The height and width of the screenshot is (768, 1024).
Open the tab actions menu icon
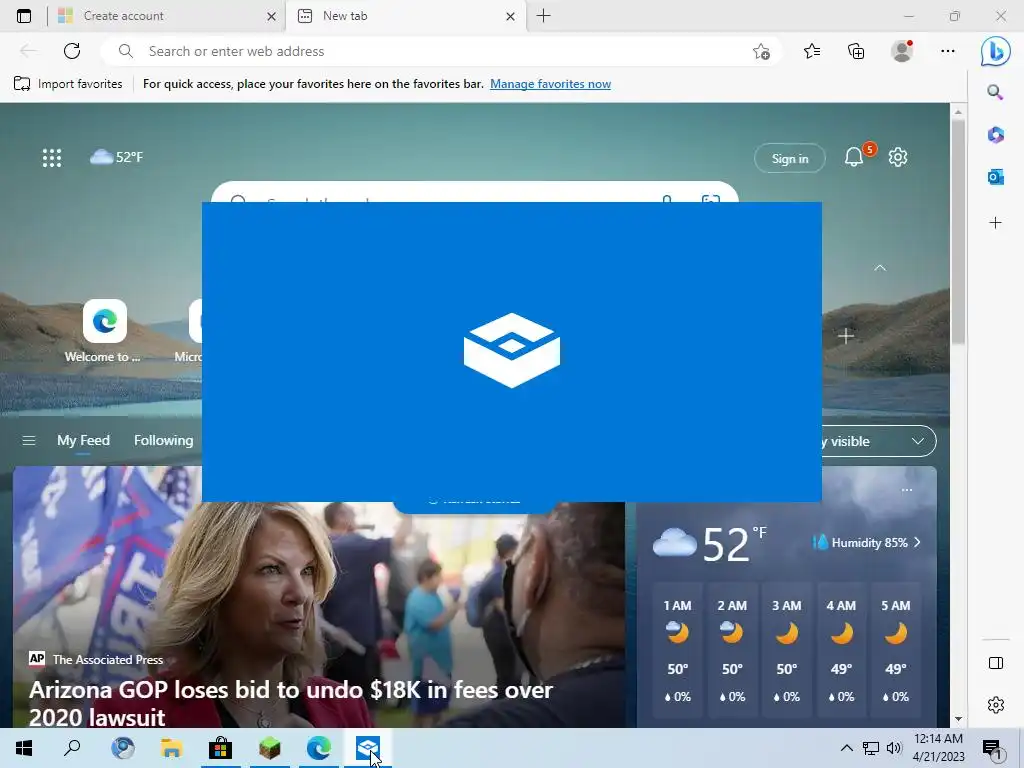pos(24,16)
